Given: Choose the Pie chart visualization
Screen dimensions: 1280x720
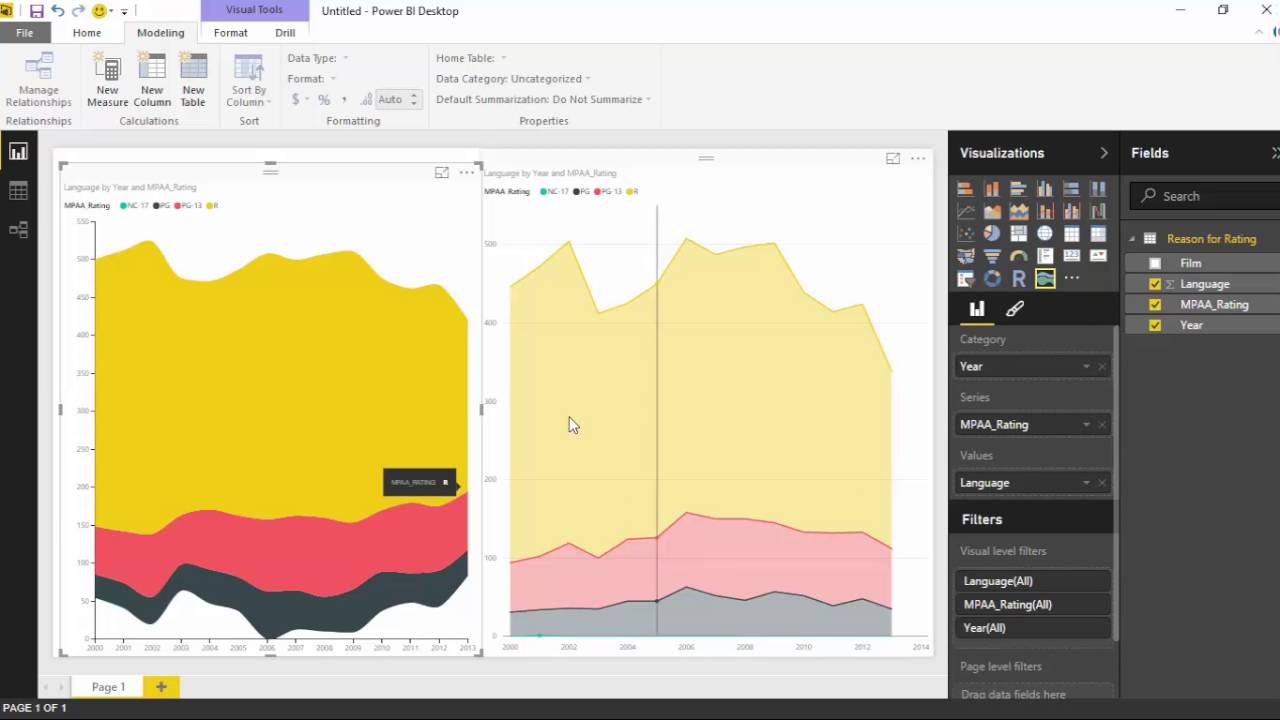Looking at the screenshot, I should (x=992, y=233).
